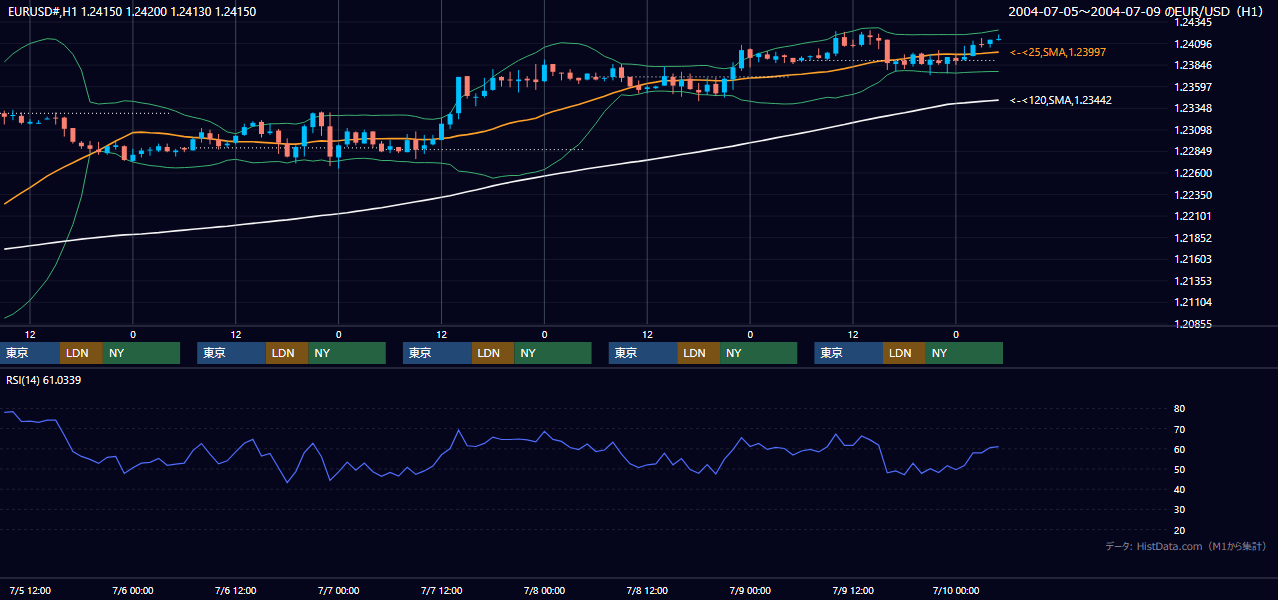
Task: Click RSI scale level 30
Action: point(1179,510)
